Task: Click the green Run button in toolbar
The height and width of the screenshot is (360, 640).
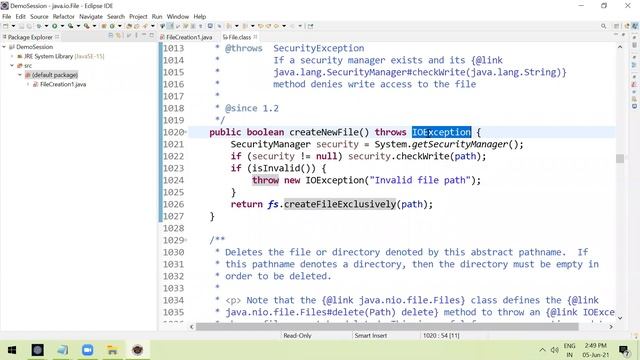Action: [x=54, y=26]
